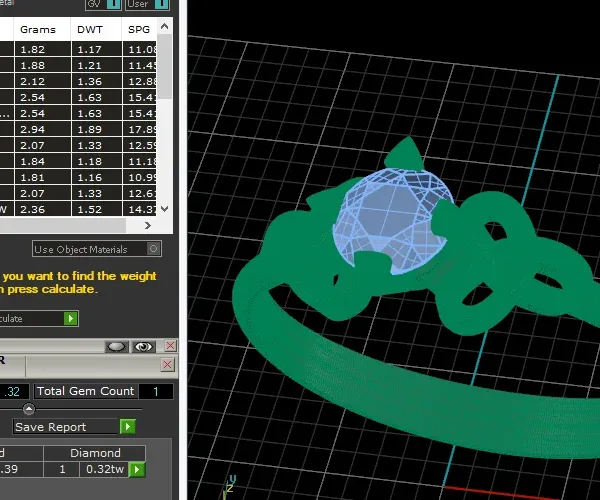This screenshot has width=600, height=500.
Task: Click the DWT value 1.36
Action: (96, 81)
